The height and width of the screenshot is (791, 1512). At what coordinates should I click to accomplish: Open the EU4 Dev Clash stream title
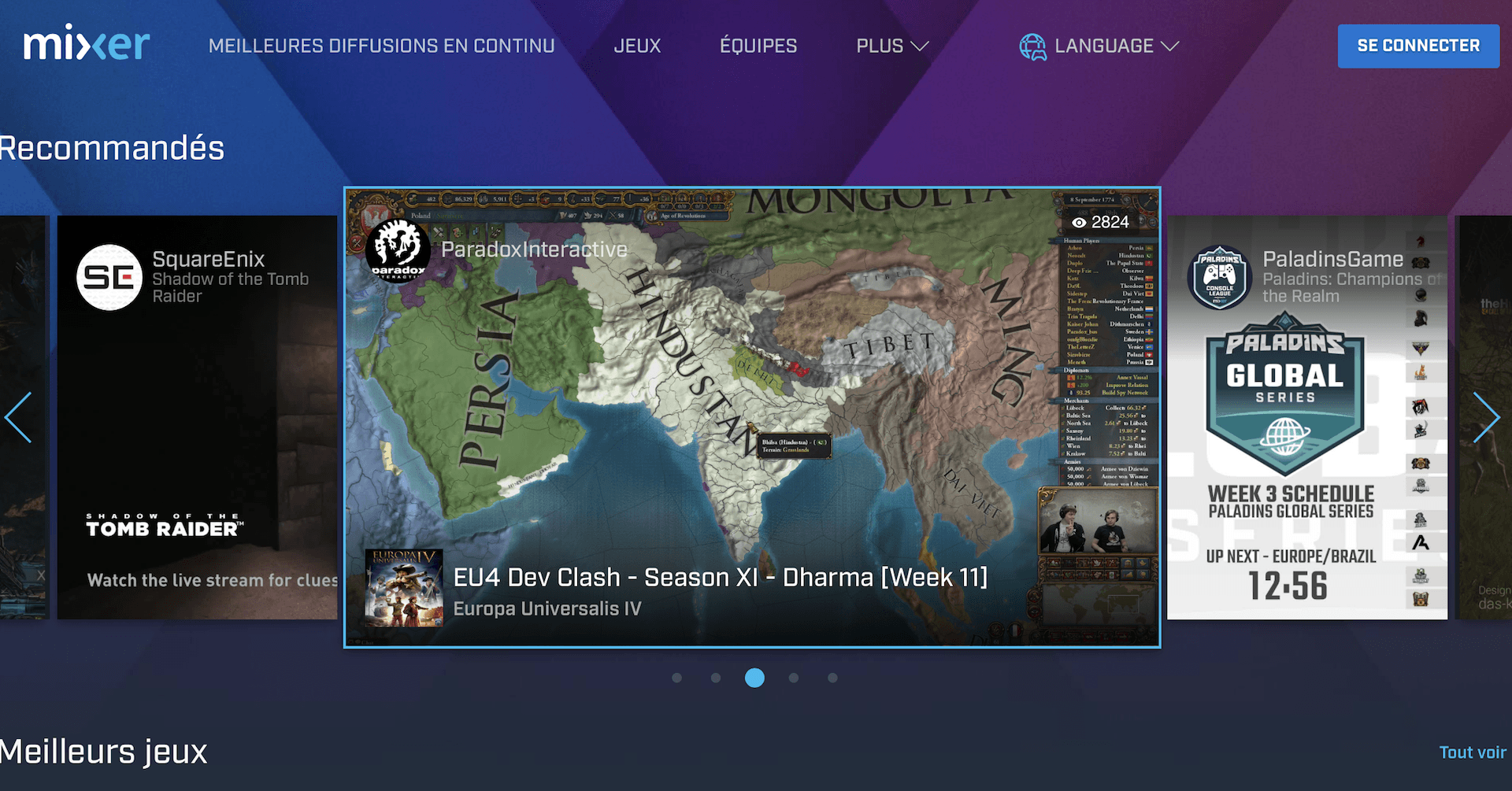tap(721, 577)
